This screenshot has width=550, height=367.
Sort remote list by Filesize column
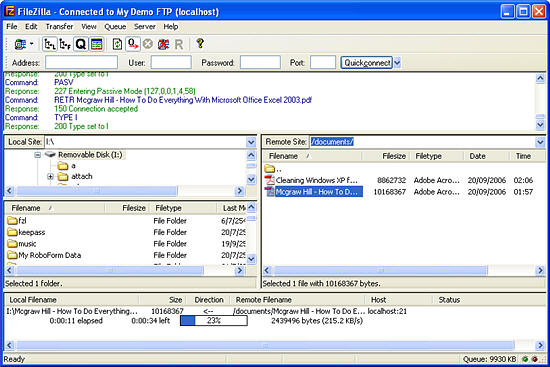(x=386, y=156)
